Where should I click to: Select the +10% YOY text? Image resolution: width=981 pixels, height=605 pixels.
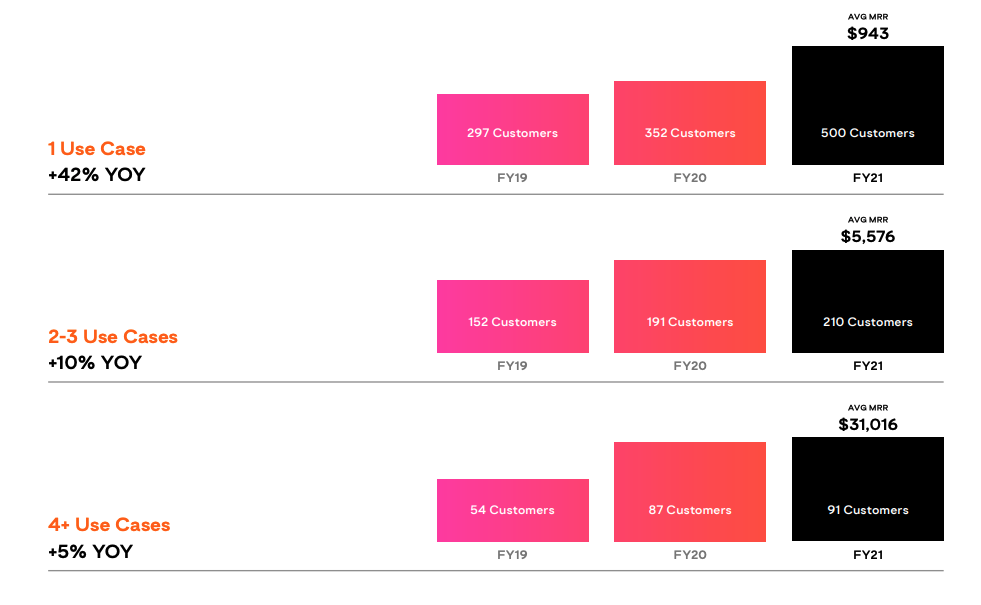95,363
